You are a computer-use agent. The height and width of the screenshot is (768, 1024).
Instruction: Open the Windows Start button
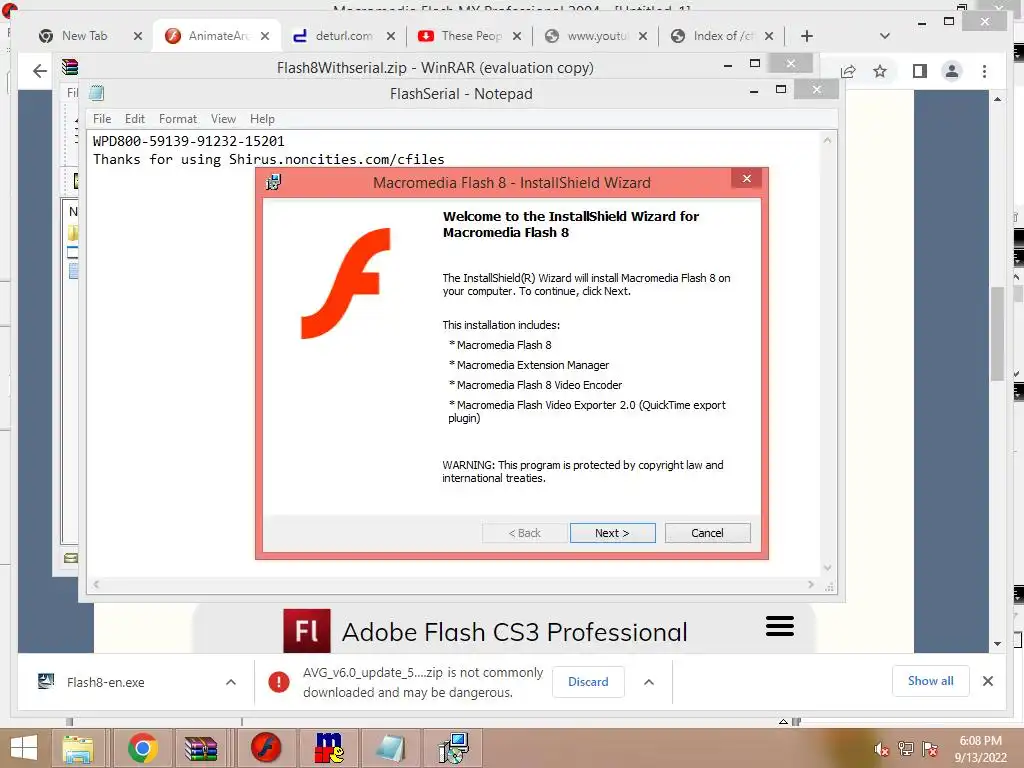click(24, 748)
